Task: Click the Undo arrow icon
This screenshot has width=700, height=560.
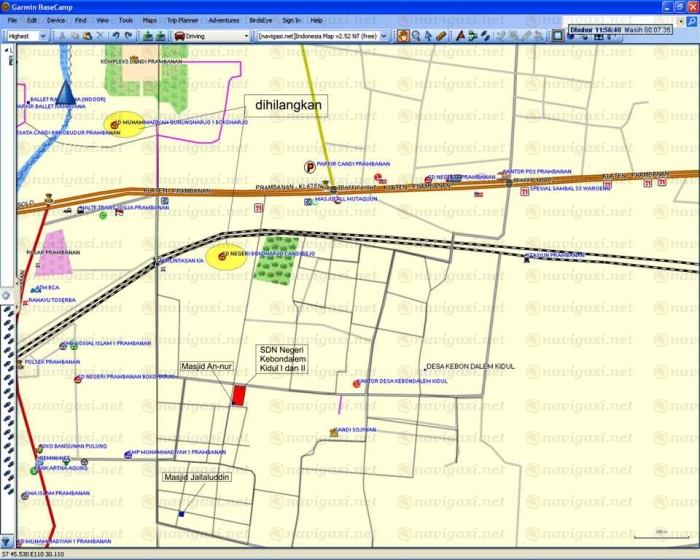Action: pos(116,35)
